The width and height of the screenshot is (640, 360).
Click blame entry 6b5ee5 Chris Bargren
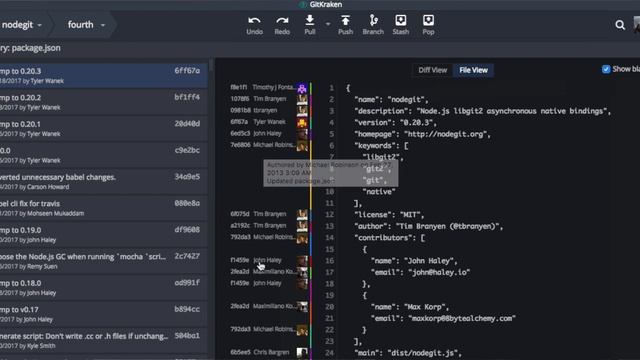pyautogui.click(x=260, y=352)
